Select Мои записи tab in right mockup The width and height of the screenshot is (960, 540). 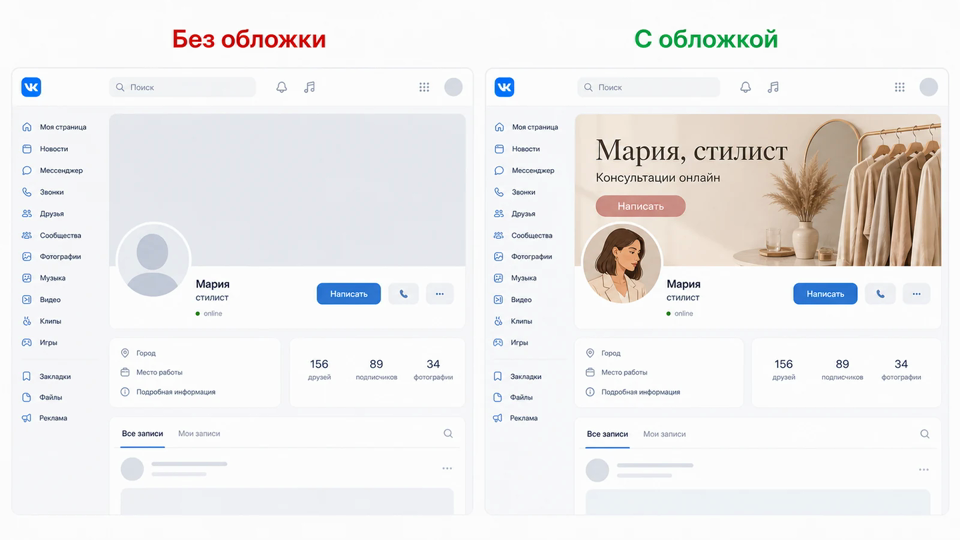coord(664,434)
